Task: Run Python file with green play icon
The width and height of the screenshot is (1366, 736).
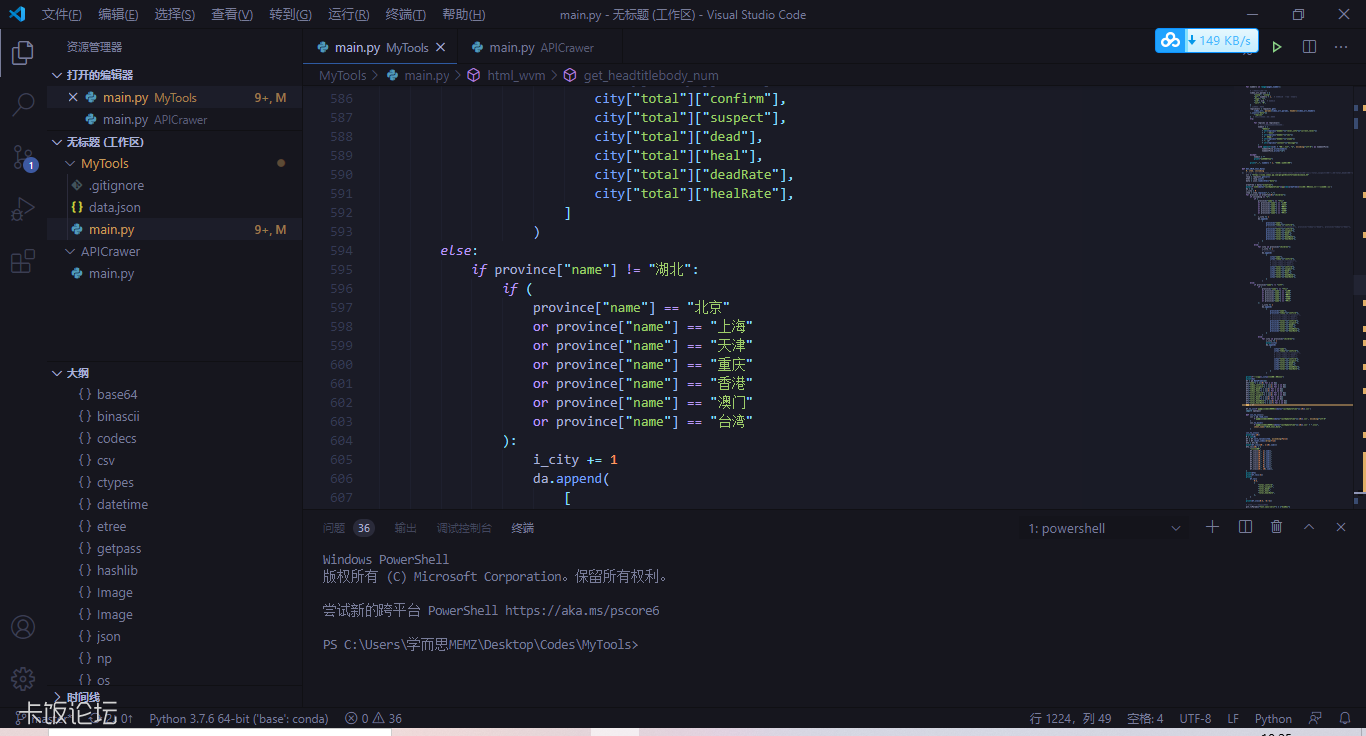Action: [x=1277, y=47]
